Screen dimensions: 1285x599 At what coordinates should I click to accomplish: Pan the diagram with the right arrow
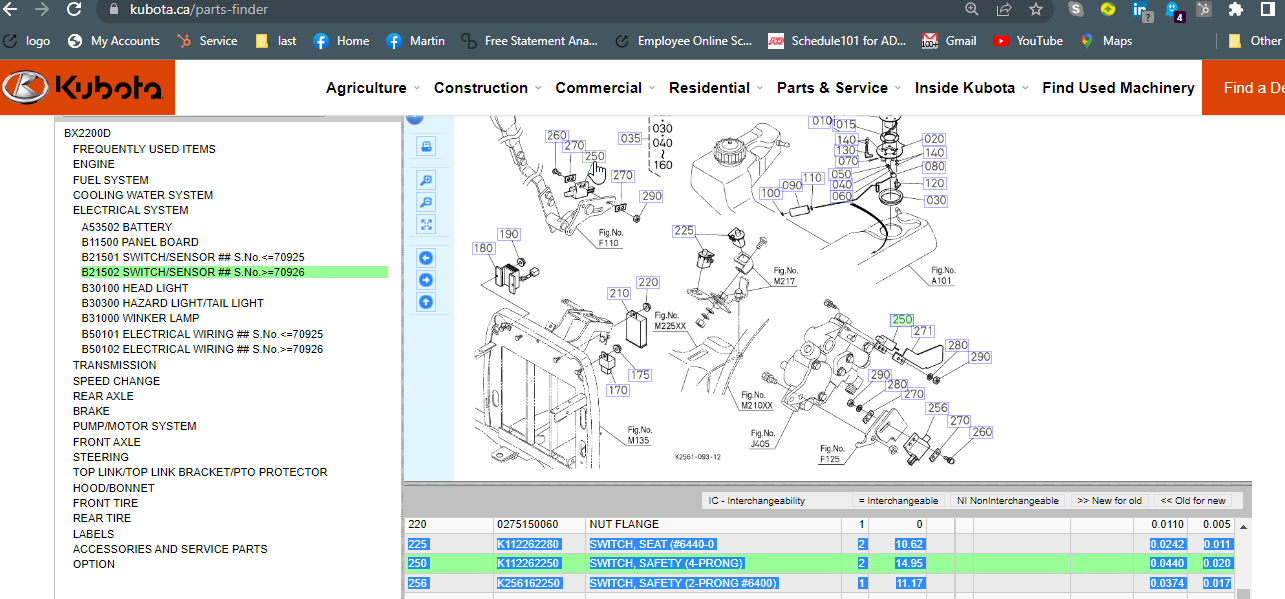pos(426,280)
